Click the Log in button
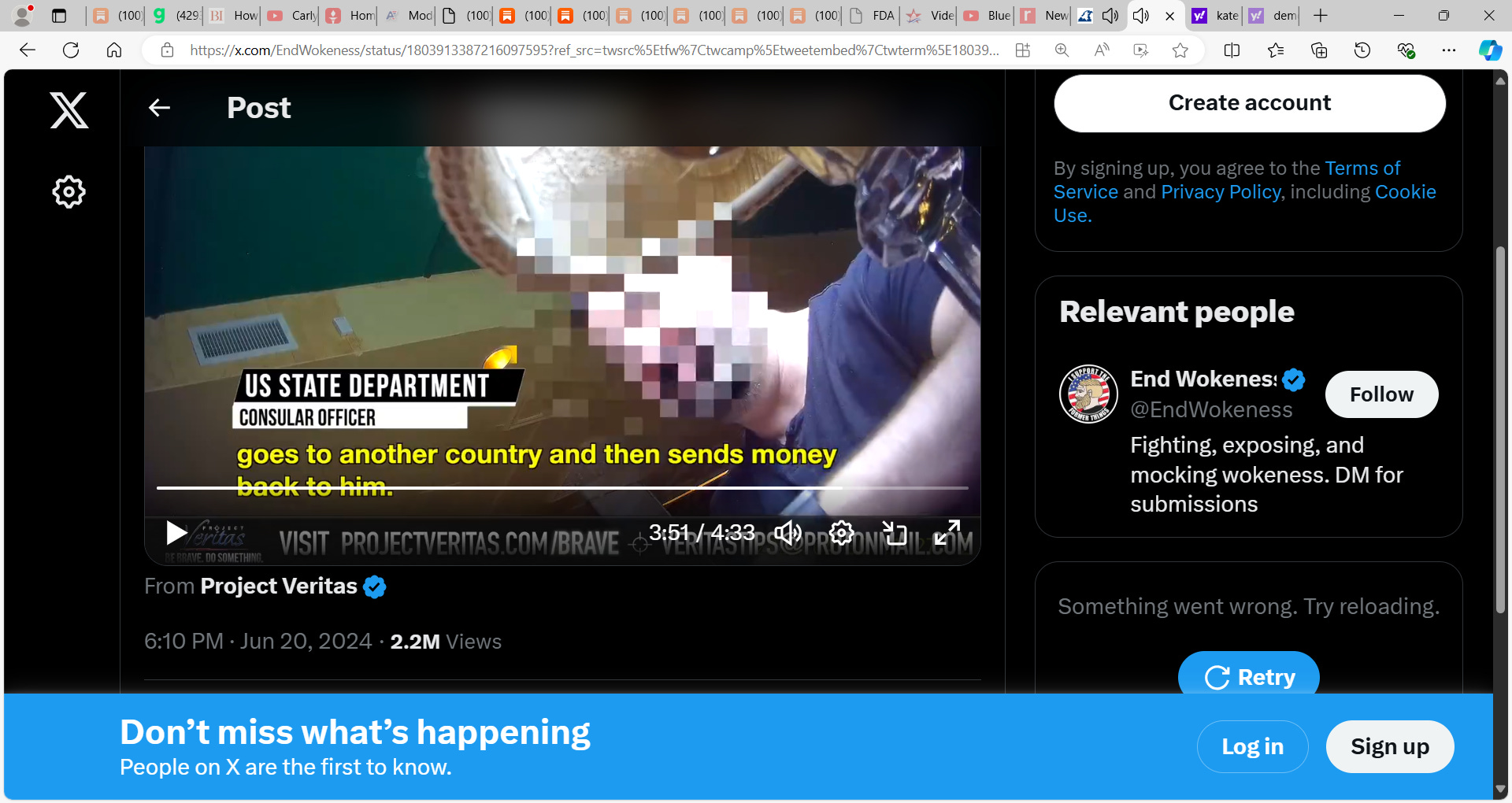This screenshot has height=803, width=1512. 1252,746
